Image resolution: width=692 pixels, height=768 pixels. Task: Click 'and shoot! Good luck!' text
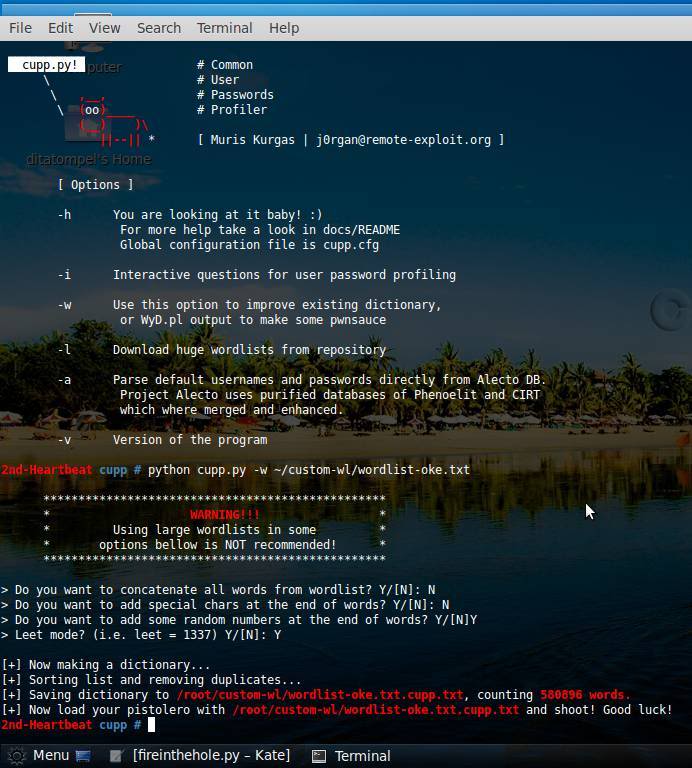point(599,710)
